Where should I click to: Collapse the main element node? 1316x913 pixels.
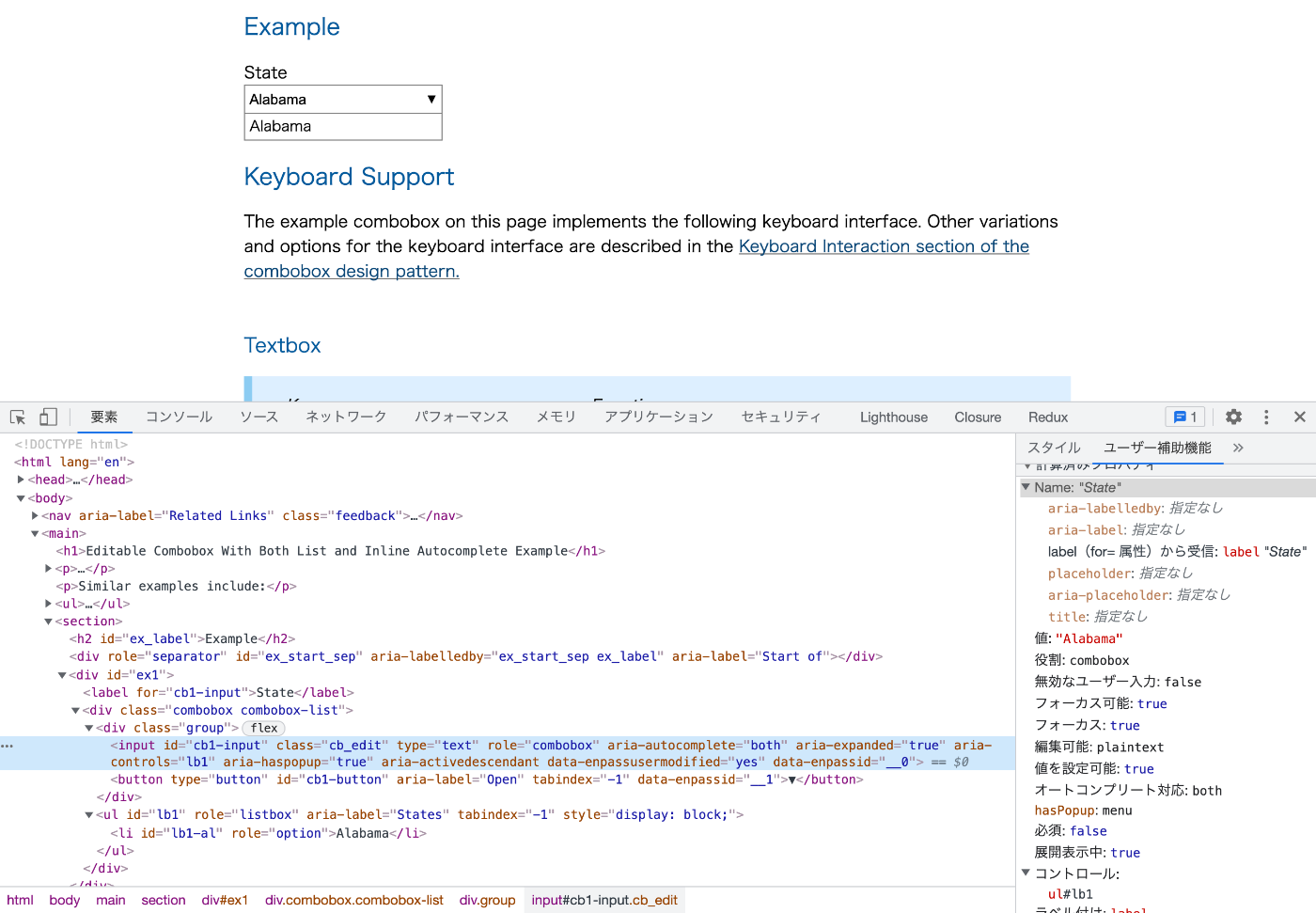(x=35, y=533)
